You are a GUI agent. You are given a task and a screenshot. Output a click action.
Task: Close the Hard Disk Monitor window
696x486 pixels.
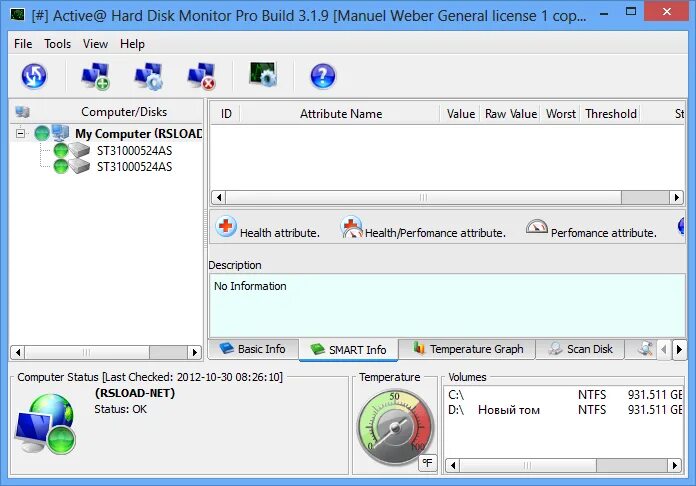[667, 12]
